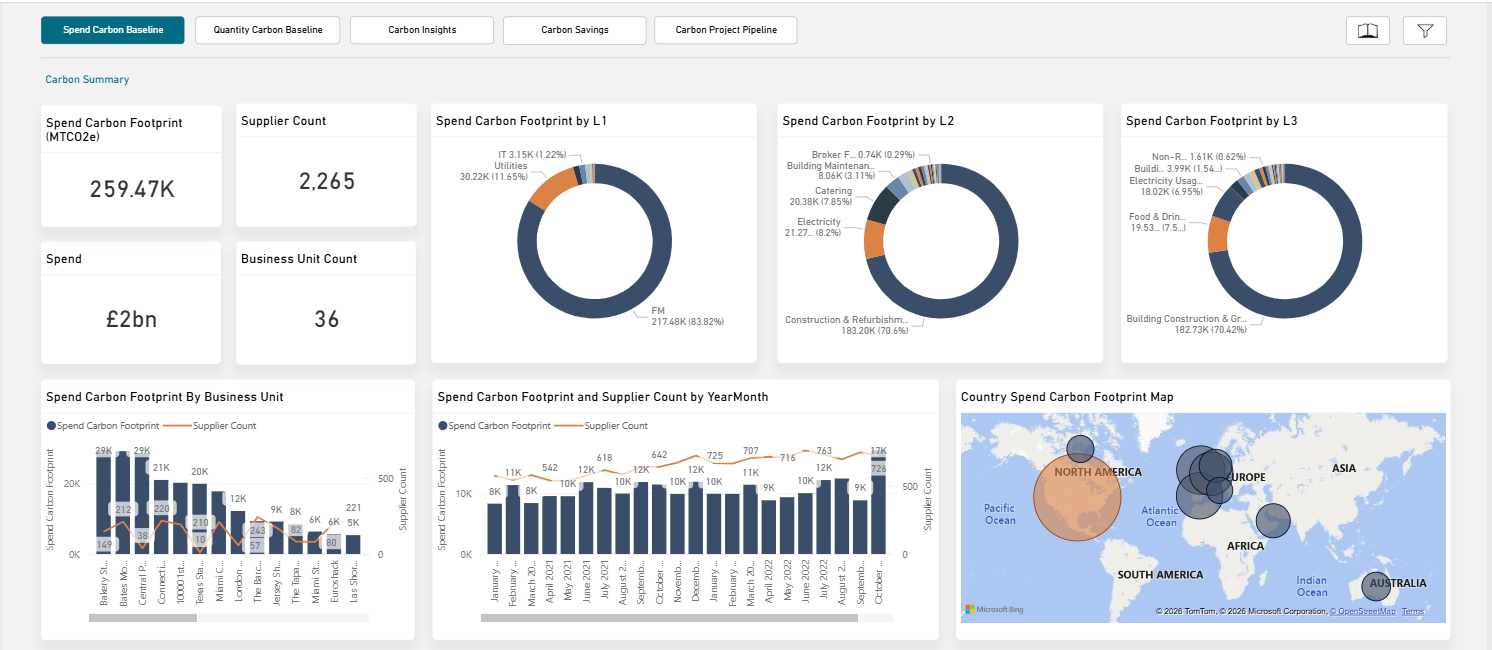1492x650 pixels.
Task: Switch to Quantity Carbon Baseline tab
Action: [267, 30]
